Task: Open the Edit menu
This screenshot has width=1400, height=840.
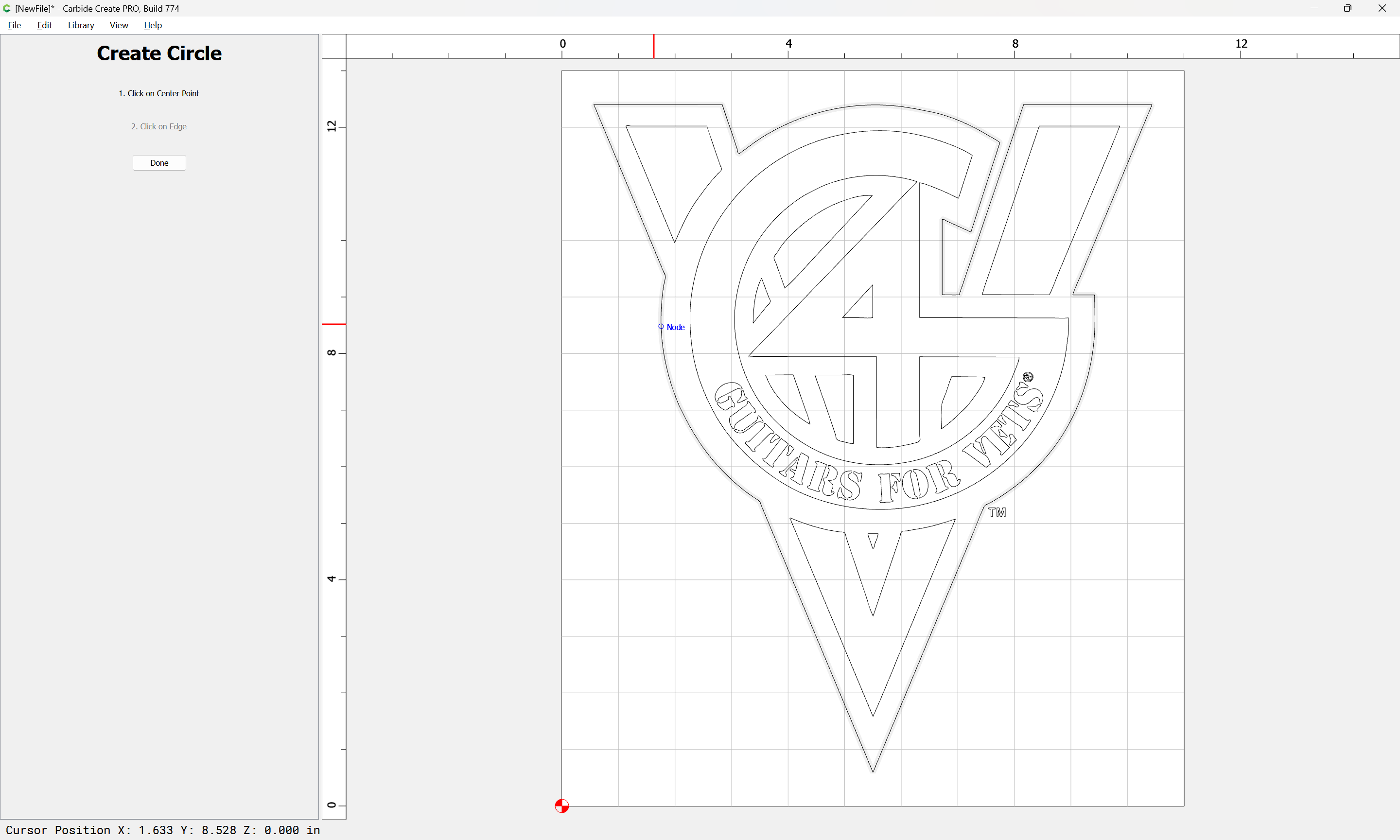Action: [x=44, y=25]
